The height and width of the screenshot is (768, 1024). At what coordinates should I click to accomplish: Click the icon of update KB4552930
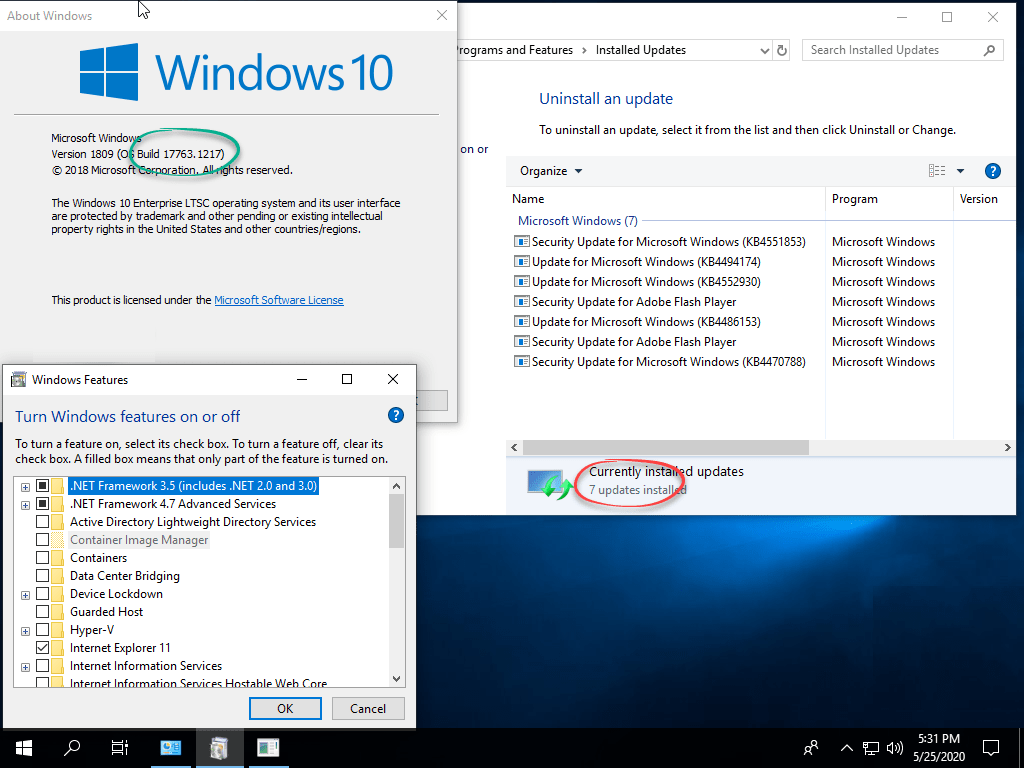coord(521,282)
